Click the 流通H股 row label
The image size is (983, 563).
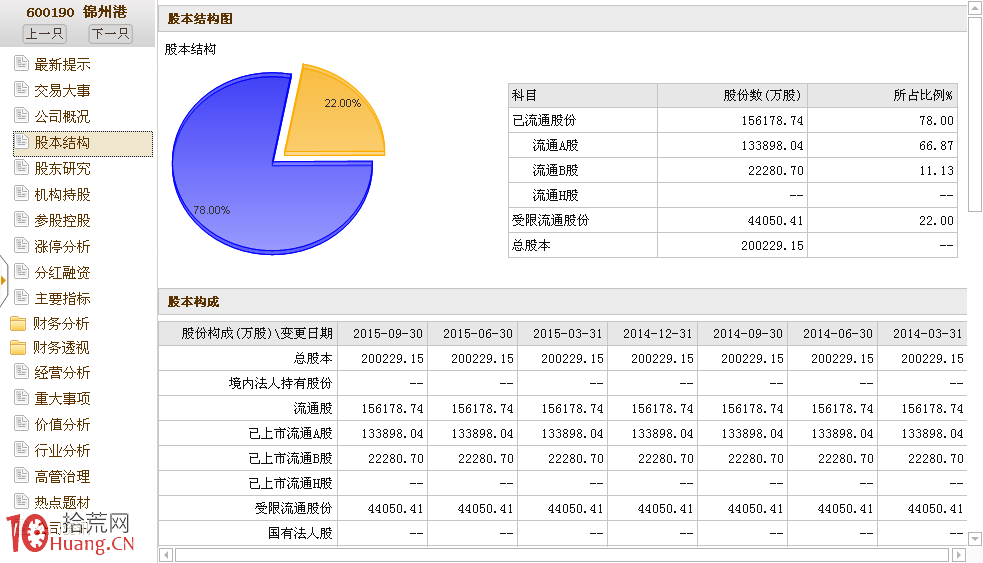coord(555,196)
